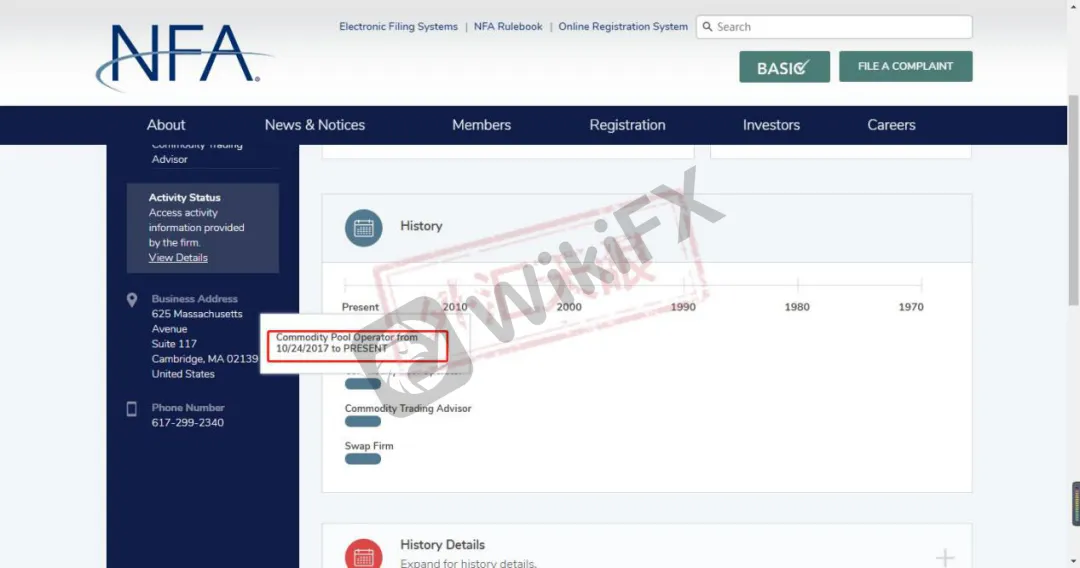Image resolution: width=1080 pixels, height=568 pixels.
Task: Click the search magnifier icon
Action: (707, 27)
